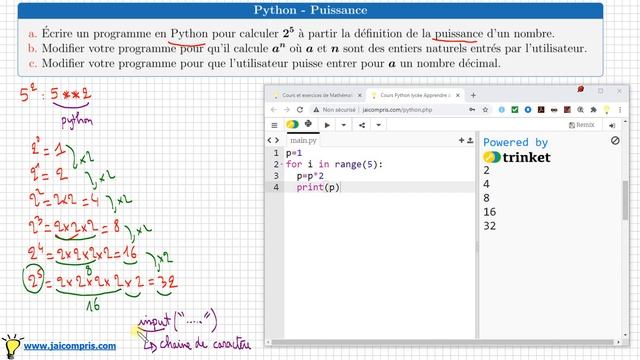Screen dimensions: 640x360
Task: Click the upload file icon
Action: 470,140
